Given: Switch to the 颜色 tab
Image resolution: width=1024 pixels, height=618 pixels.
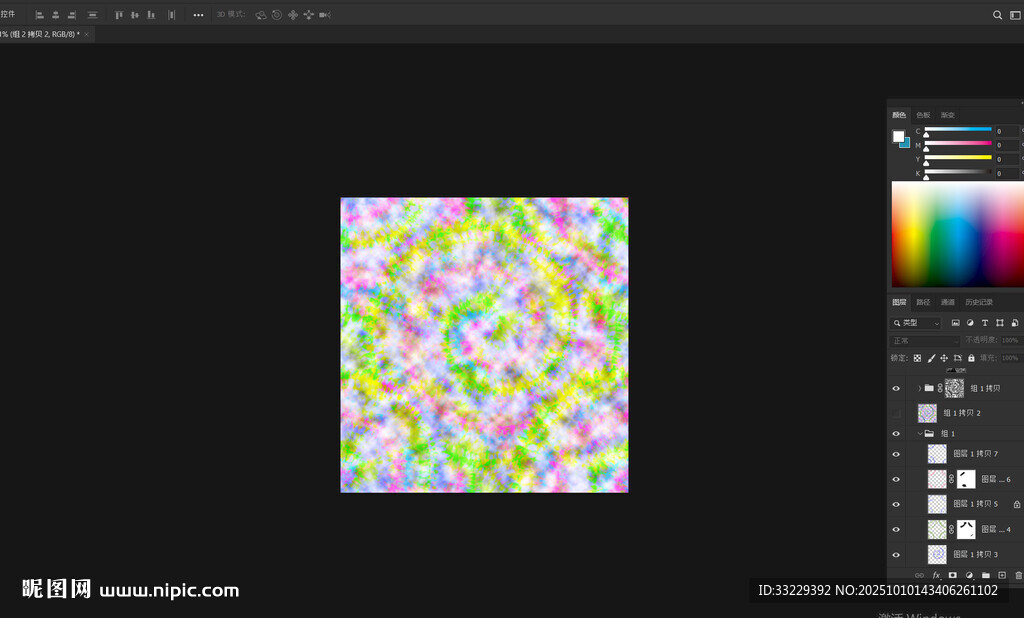Looking at the screenshot, I should coord(899,115).
